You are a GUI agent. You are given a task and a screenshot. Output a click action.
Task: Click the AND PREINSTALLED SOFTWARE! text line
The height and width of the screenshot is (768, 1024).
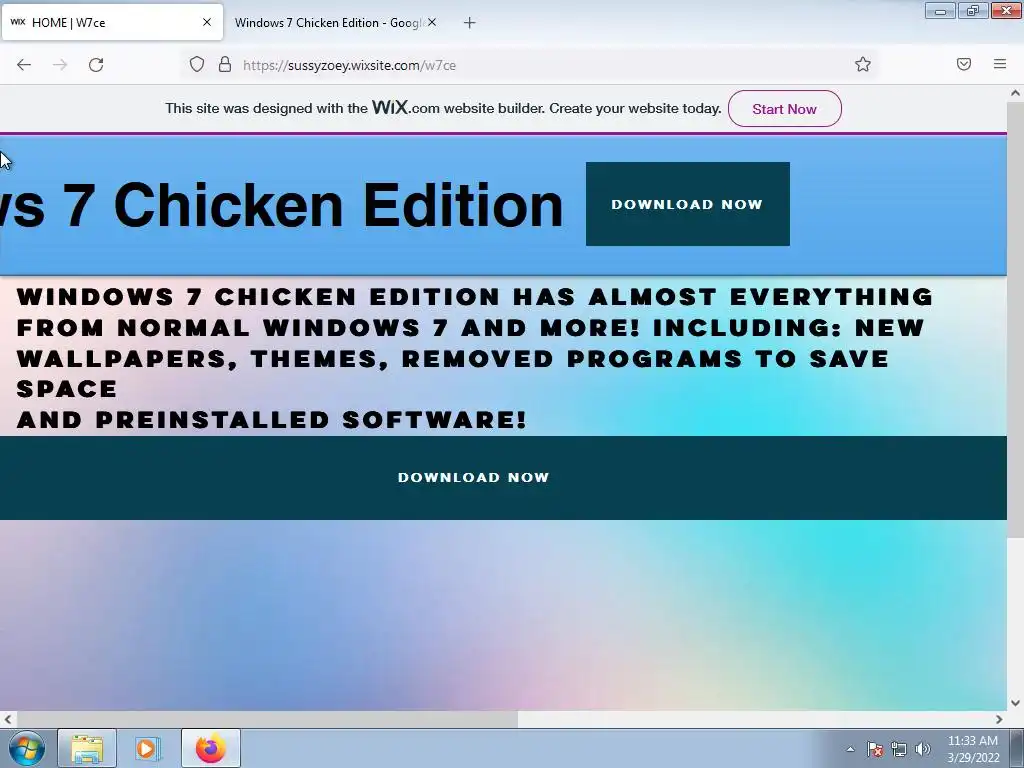[x=272, y=419]
